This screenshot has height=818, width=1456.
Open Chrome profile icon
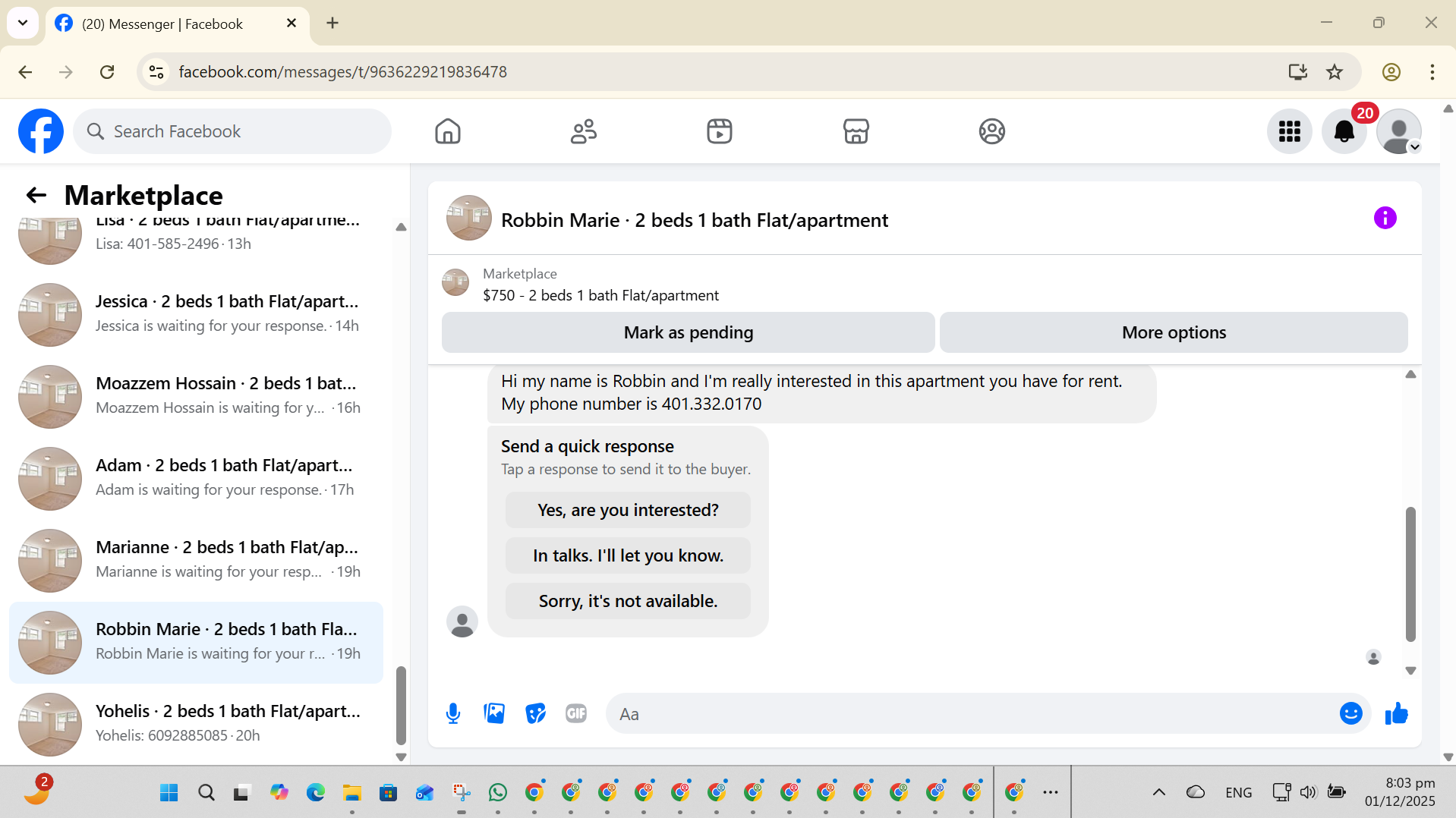[x=1391, y=72]
